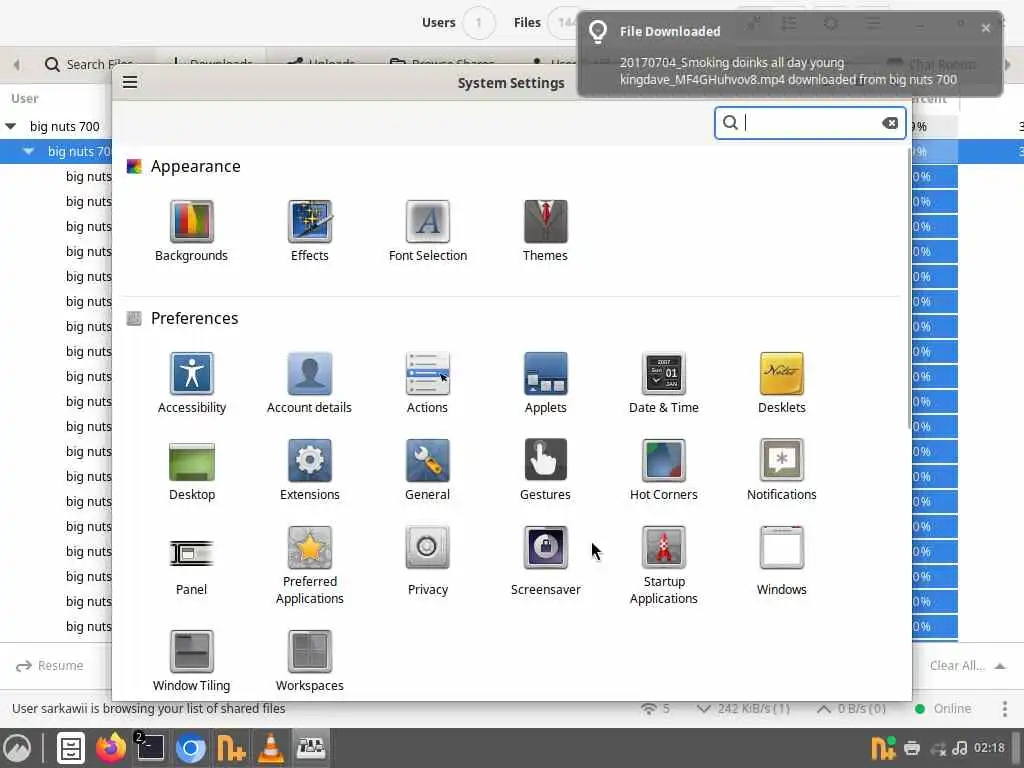The width and height of the screenshot is (1024, 768).
Task: Collapse the highlighted 'big nuts 700' folder row
Action: pyautogui.click(x=28, y=151)
